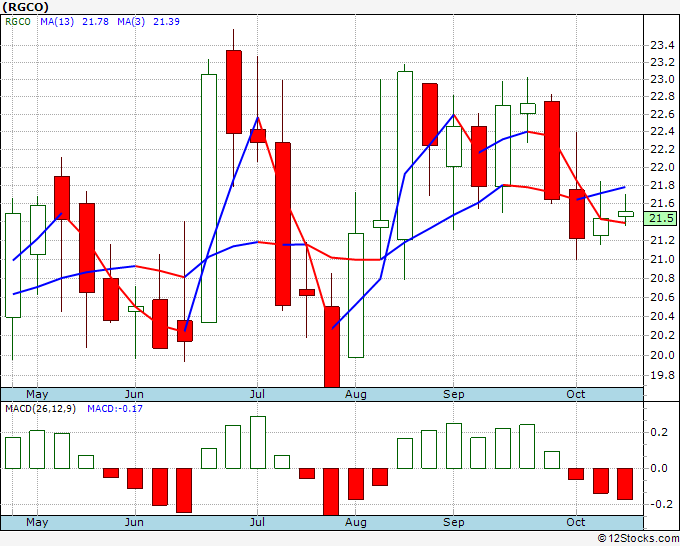The width and height of the screenshot is (680, 546).
Task: Select Jul on the MACD panel timeline
Action: pos(257,522)
